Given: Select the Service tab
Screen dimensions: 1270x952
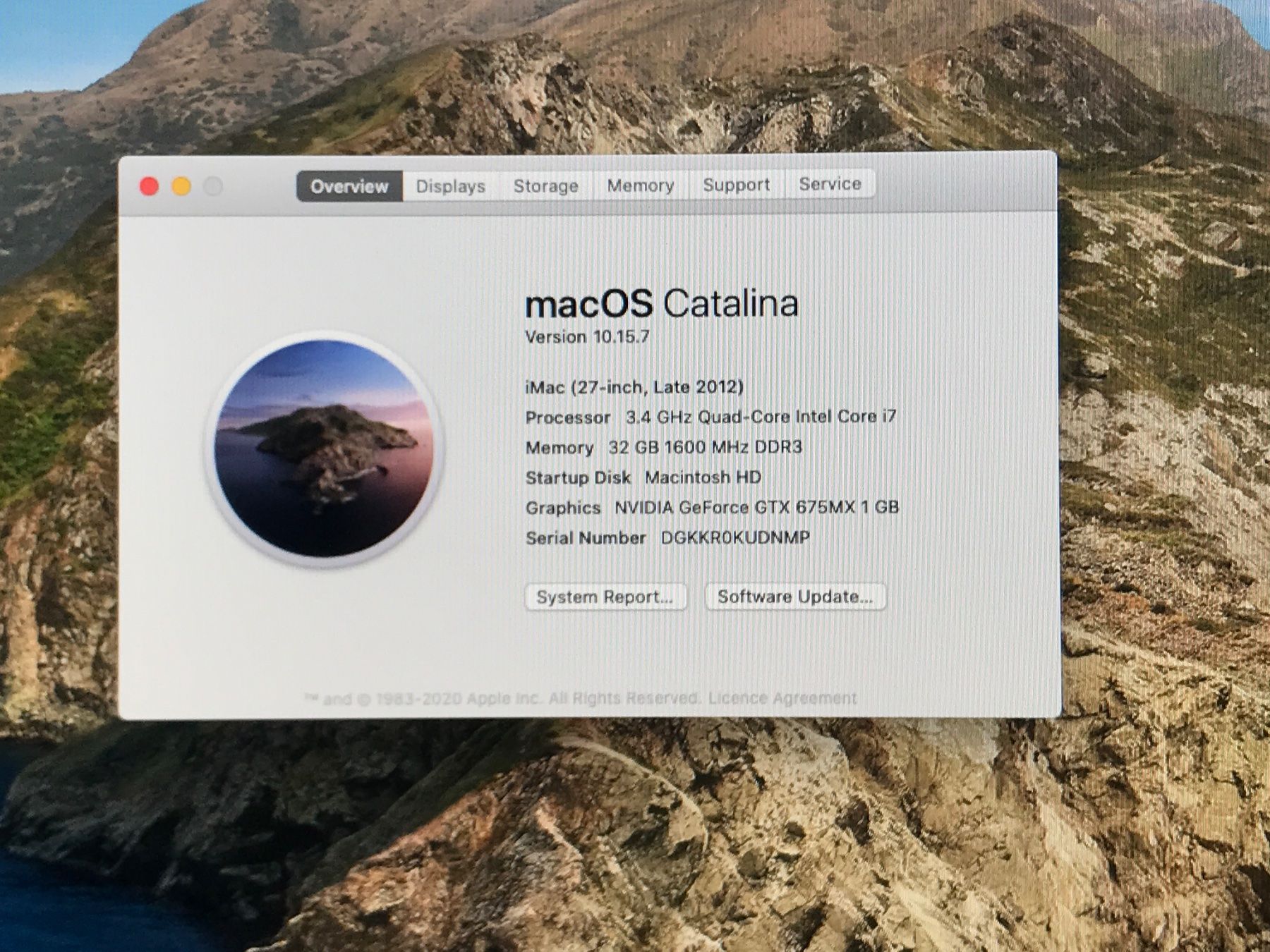Looking at the screenshot, I should [x=830, y=184].
